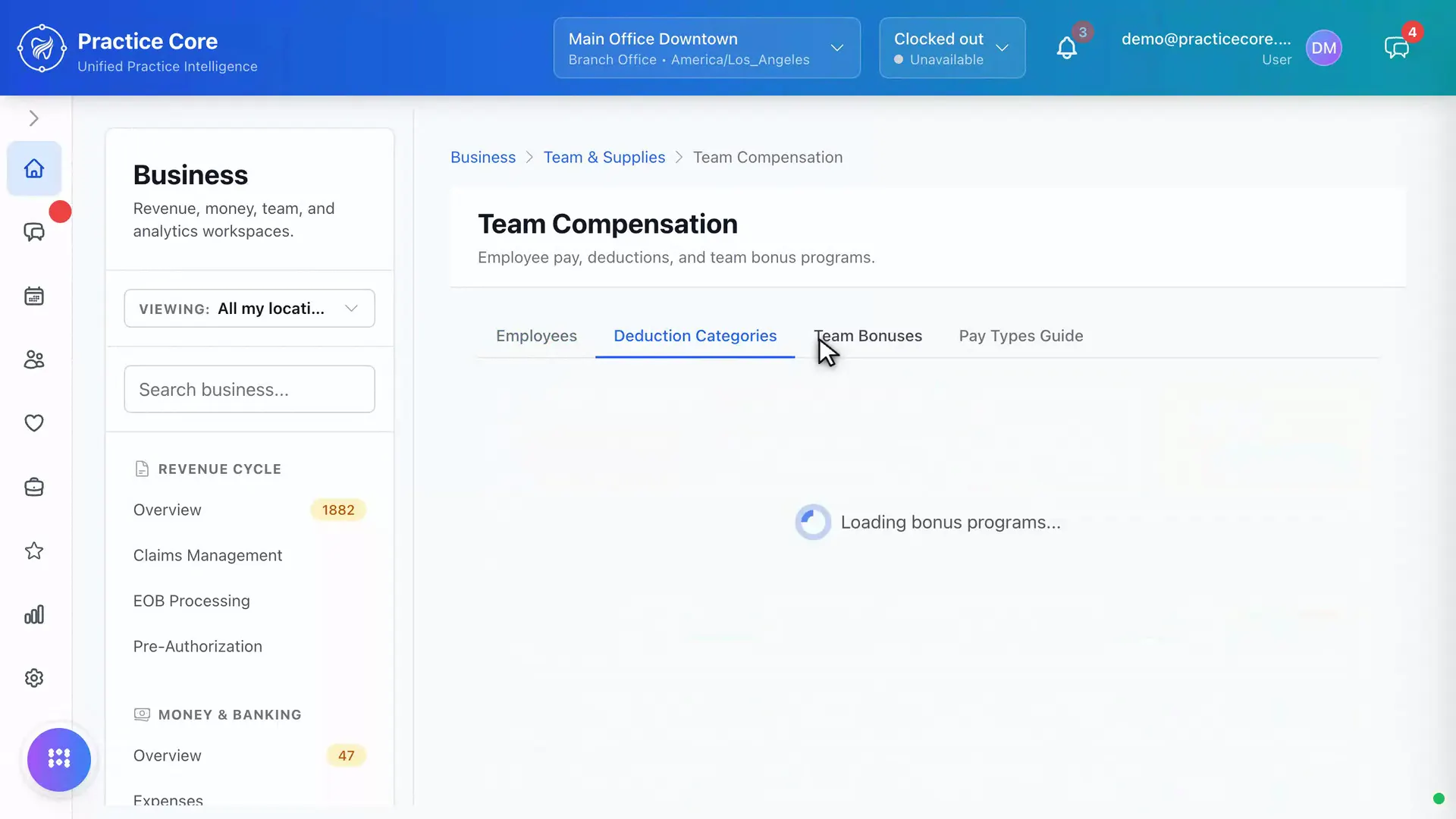The image size is (1456, 819).
Task: Click the Revenue Cycle section document icon
Action: point(142,469)
